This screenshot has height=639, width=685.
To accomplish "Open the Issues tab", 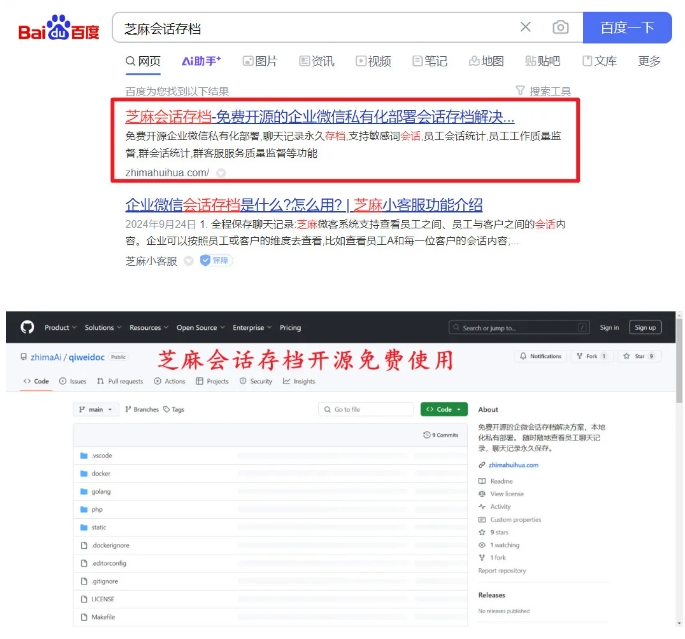I will pyautogui.click(x=73, y=381).
